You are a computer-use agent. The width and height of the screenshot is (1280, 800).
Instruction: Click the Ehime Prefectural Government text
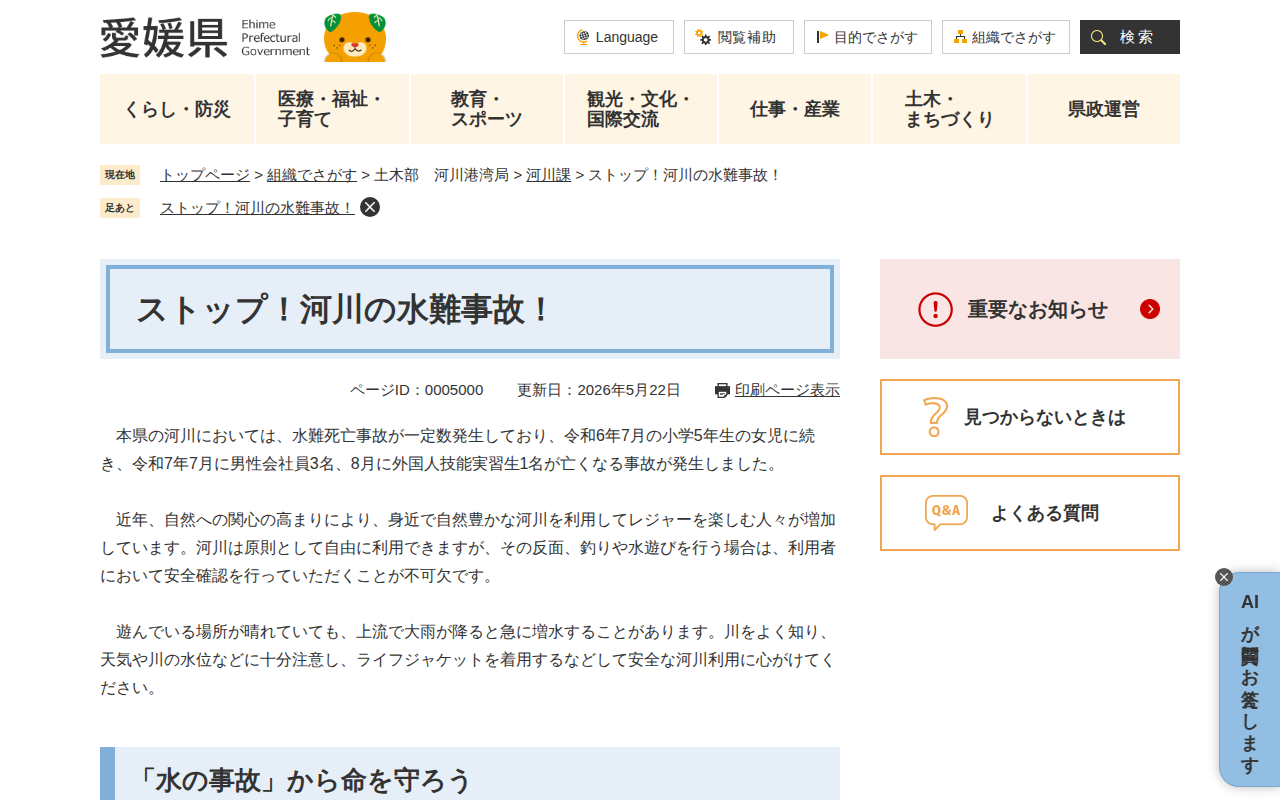pyautogui.click(x=276, y=38)
